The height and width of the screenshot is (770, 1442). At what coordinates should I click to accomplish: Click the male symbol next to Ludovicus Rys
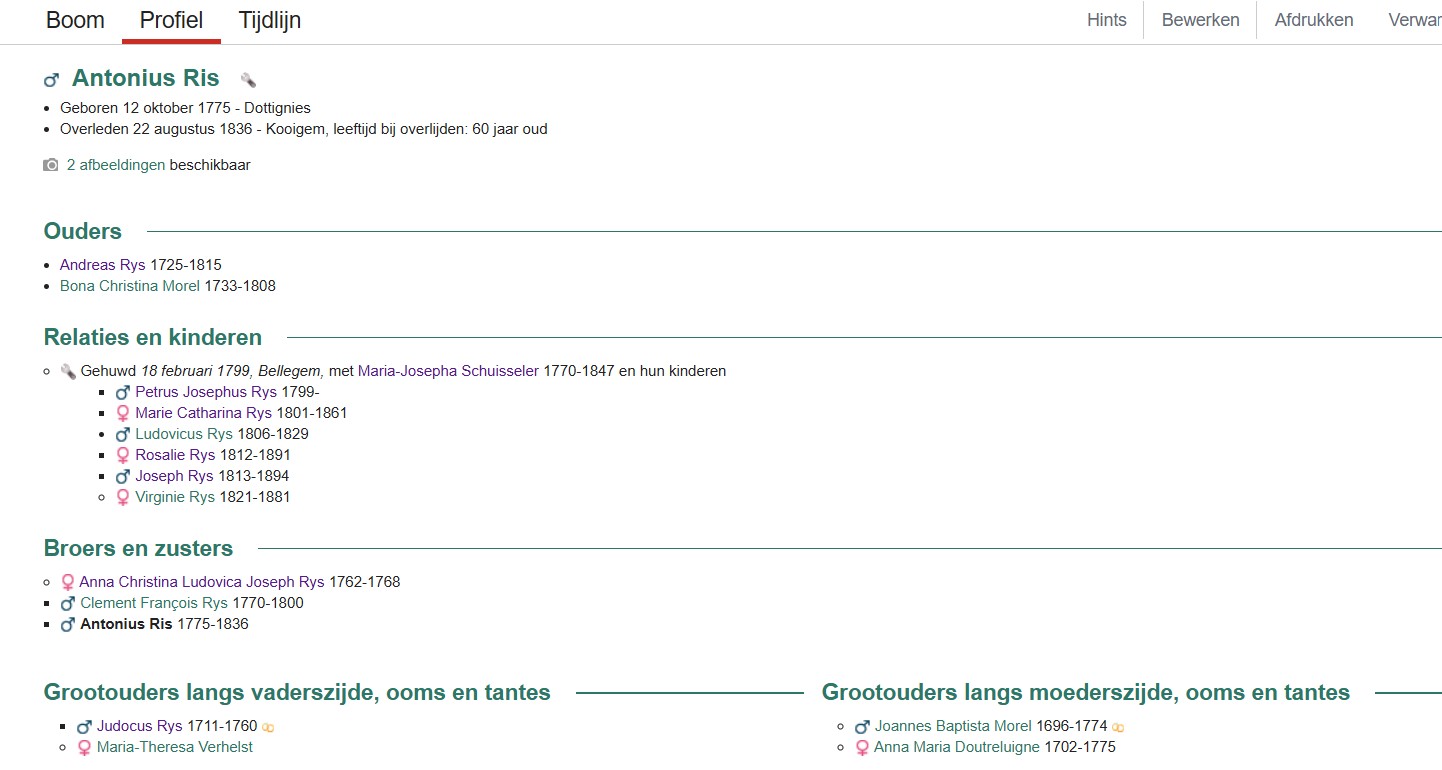click(122, 434)
